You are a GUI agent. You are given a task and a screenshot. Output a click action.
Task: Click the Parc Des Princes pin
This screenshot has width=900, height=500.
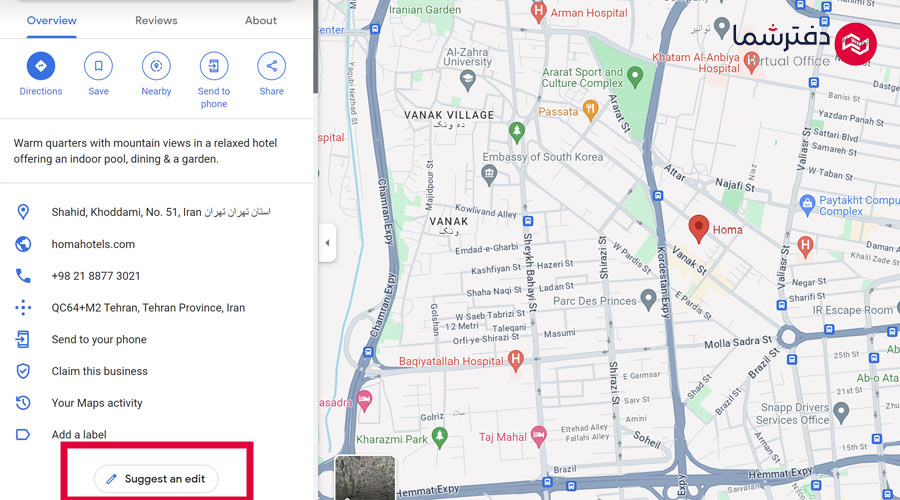[648, 299]
